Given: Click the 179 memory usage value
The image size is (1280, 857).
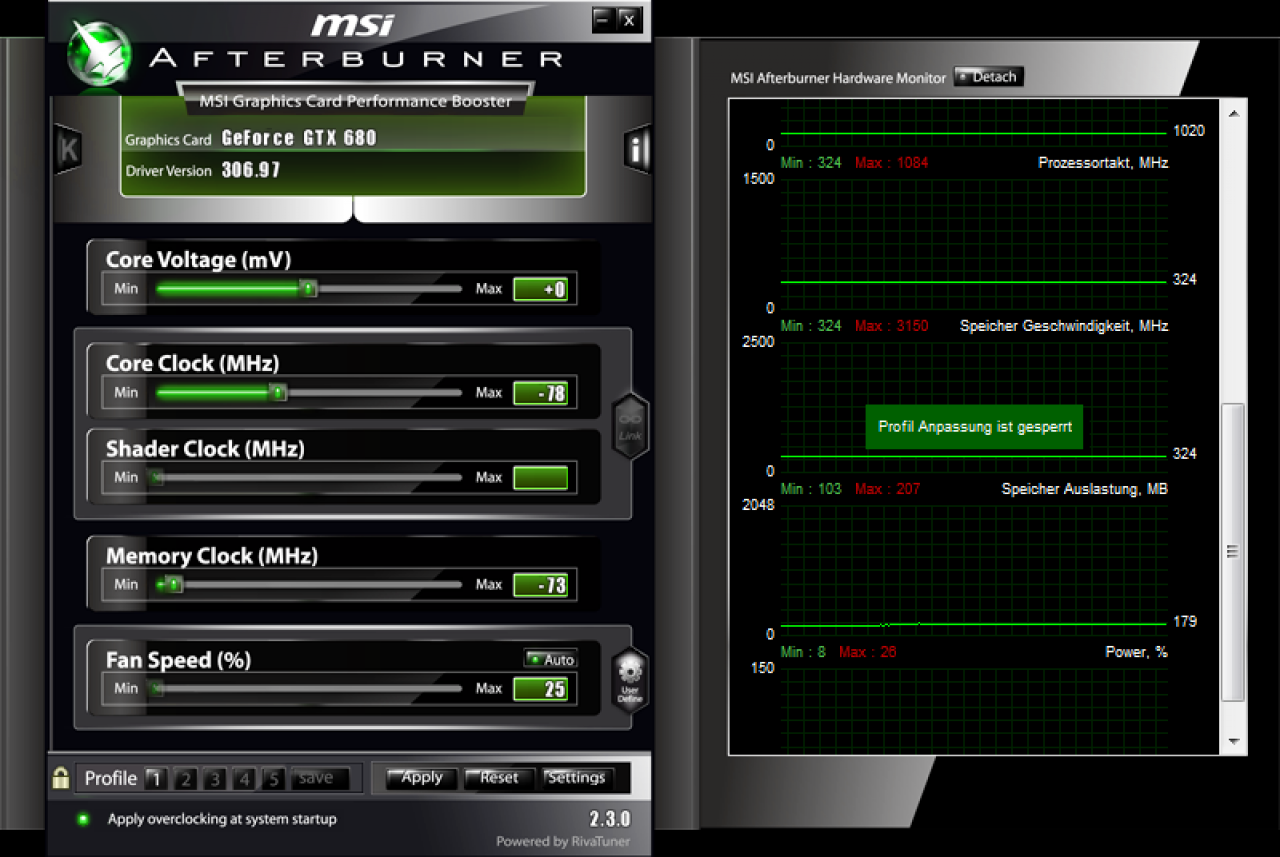Looking at the screenshot, I should [1185, 621].
